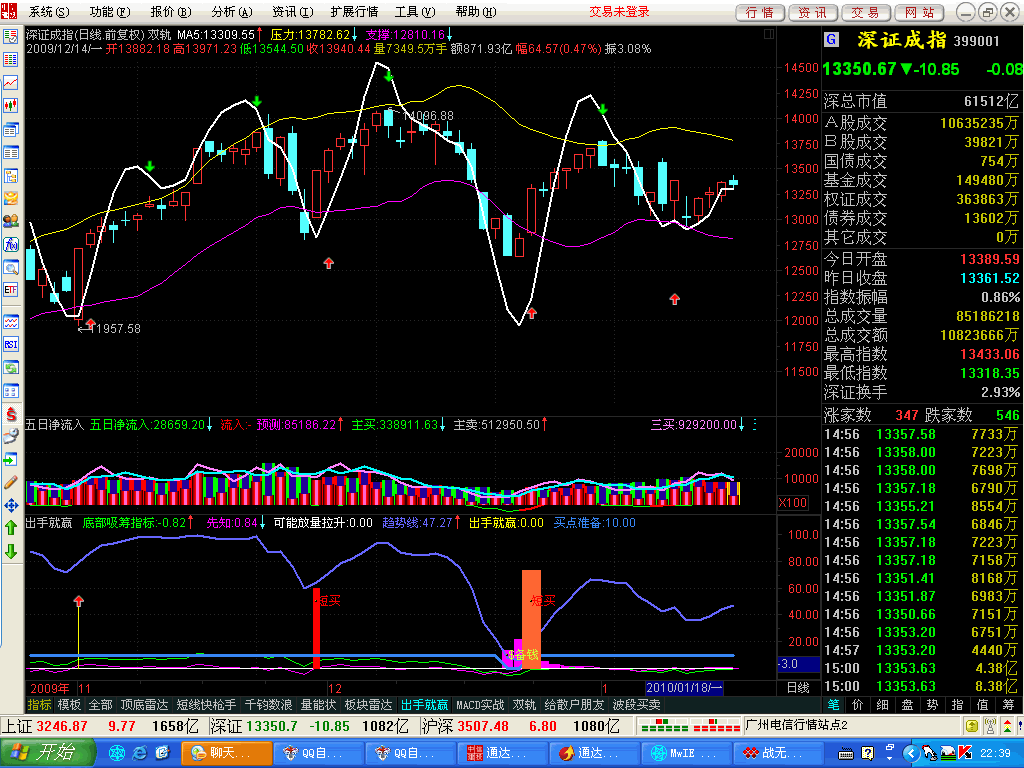The width and height of the screenshot is (1024, 768).
Task: Click the Windows 开始 start button
Action: pyautogui.click(x=46, y=752)
